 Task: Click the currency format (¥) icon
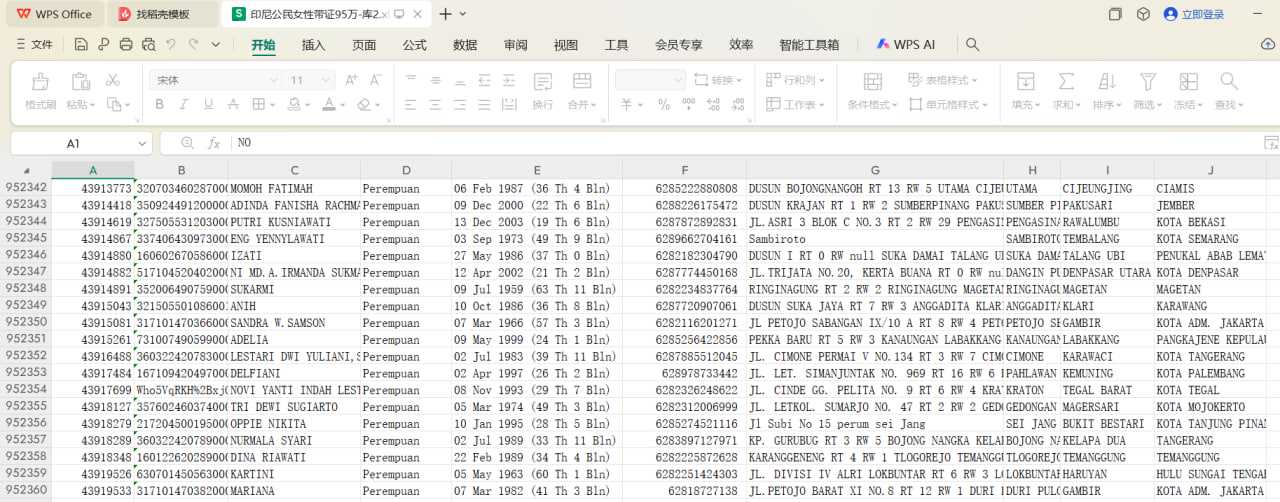tap(627, 104)
